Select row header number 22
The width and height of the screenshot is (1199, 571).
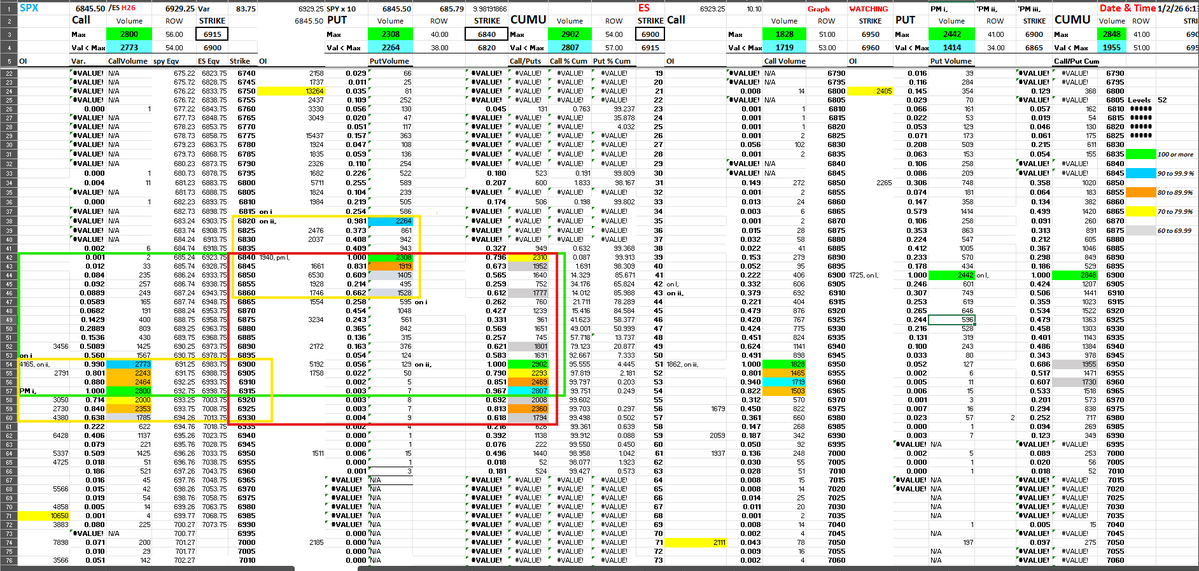point(8,73)
